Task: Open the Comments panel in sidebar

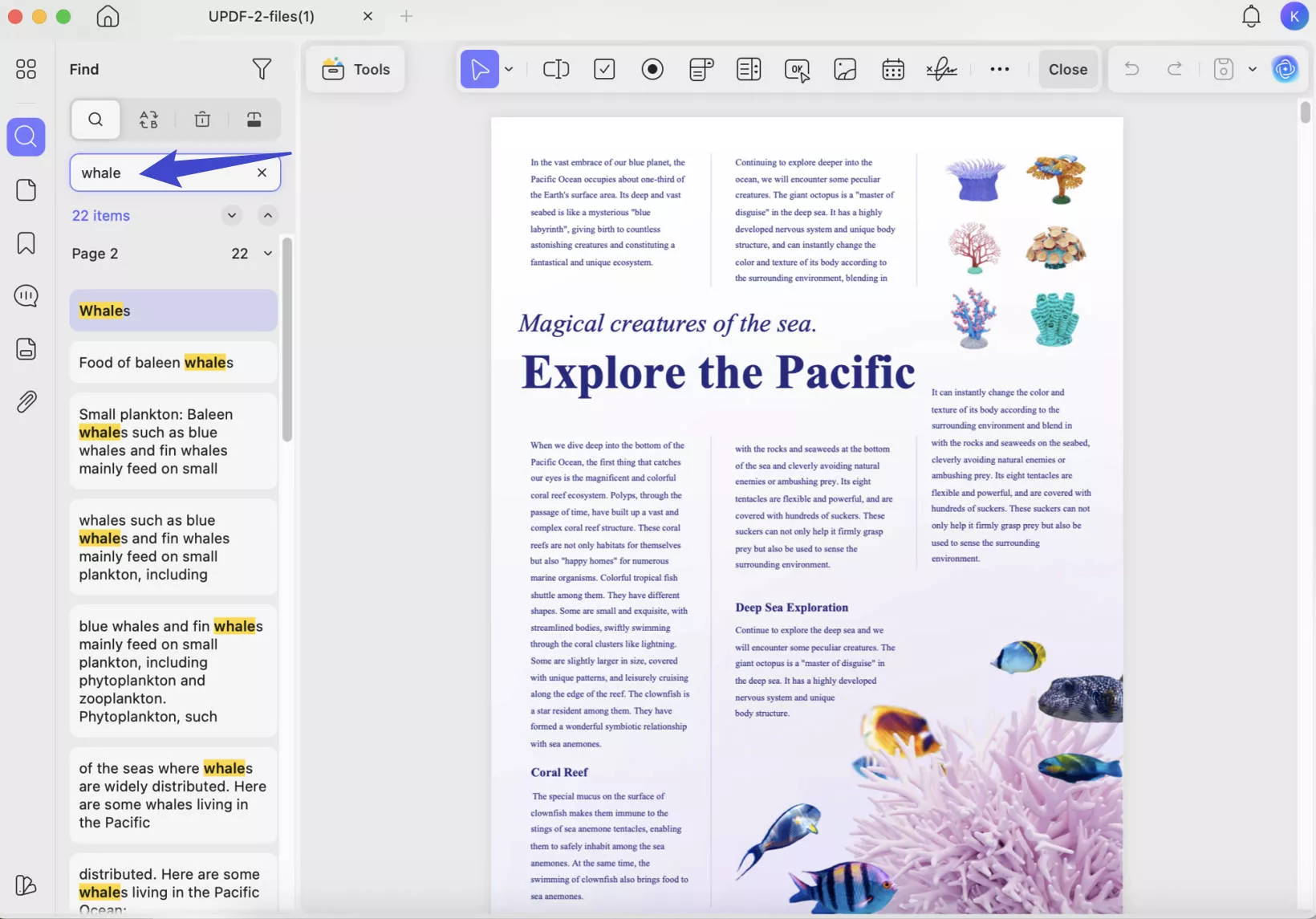Action: (x=26, y=295)
